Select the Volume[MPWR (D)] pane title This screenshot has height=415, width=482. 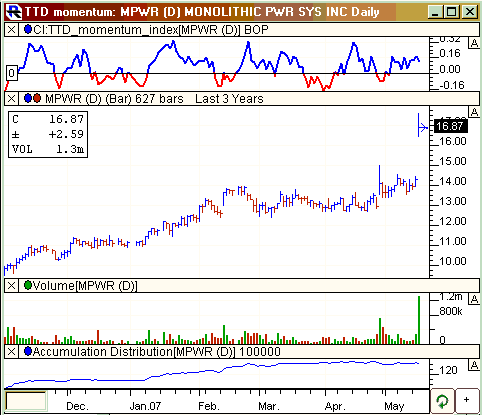85,286
